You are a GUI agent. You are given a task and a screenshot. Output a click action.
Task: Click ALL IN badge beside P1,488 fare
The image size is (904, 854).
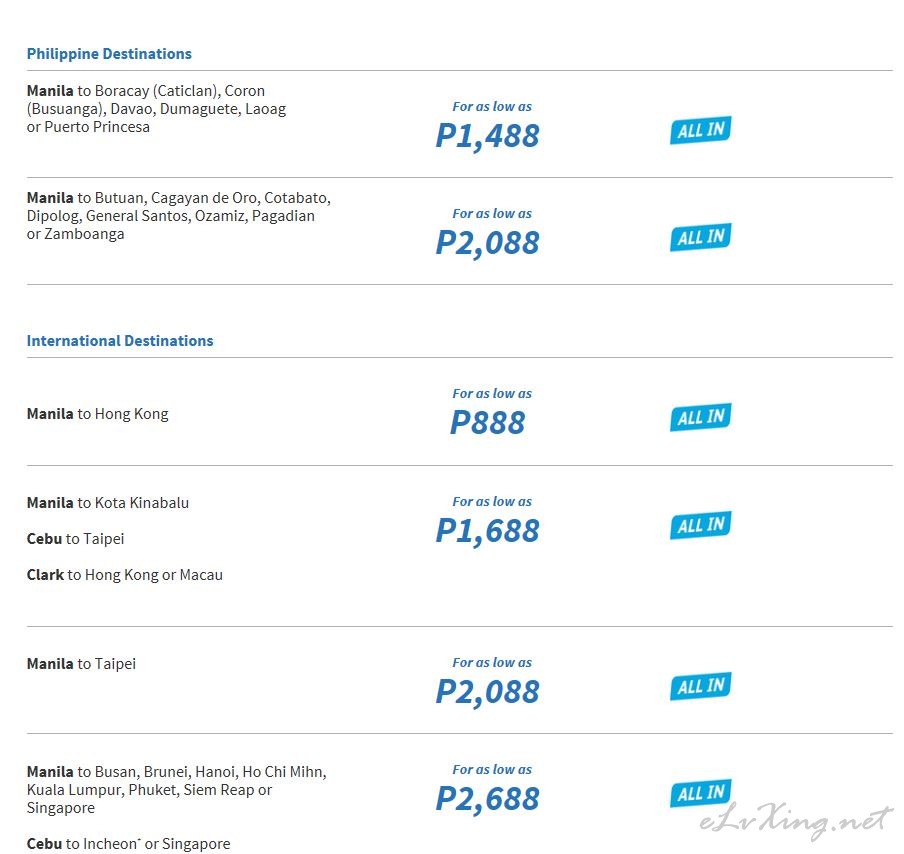700,130
